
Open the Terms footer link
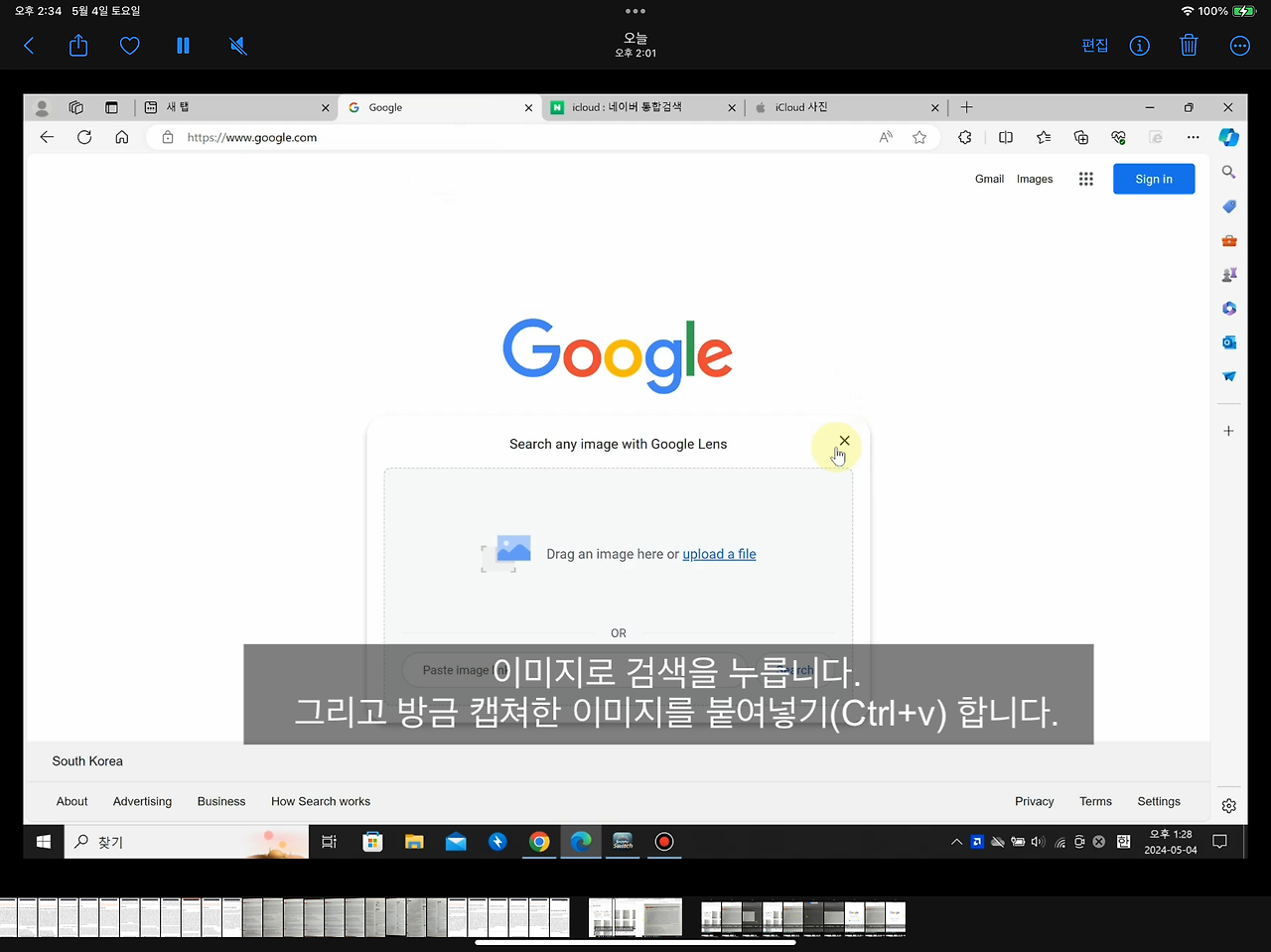[1095, 801]
